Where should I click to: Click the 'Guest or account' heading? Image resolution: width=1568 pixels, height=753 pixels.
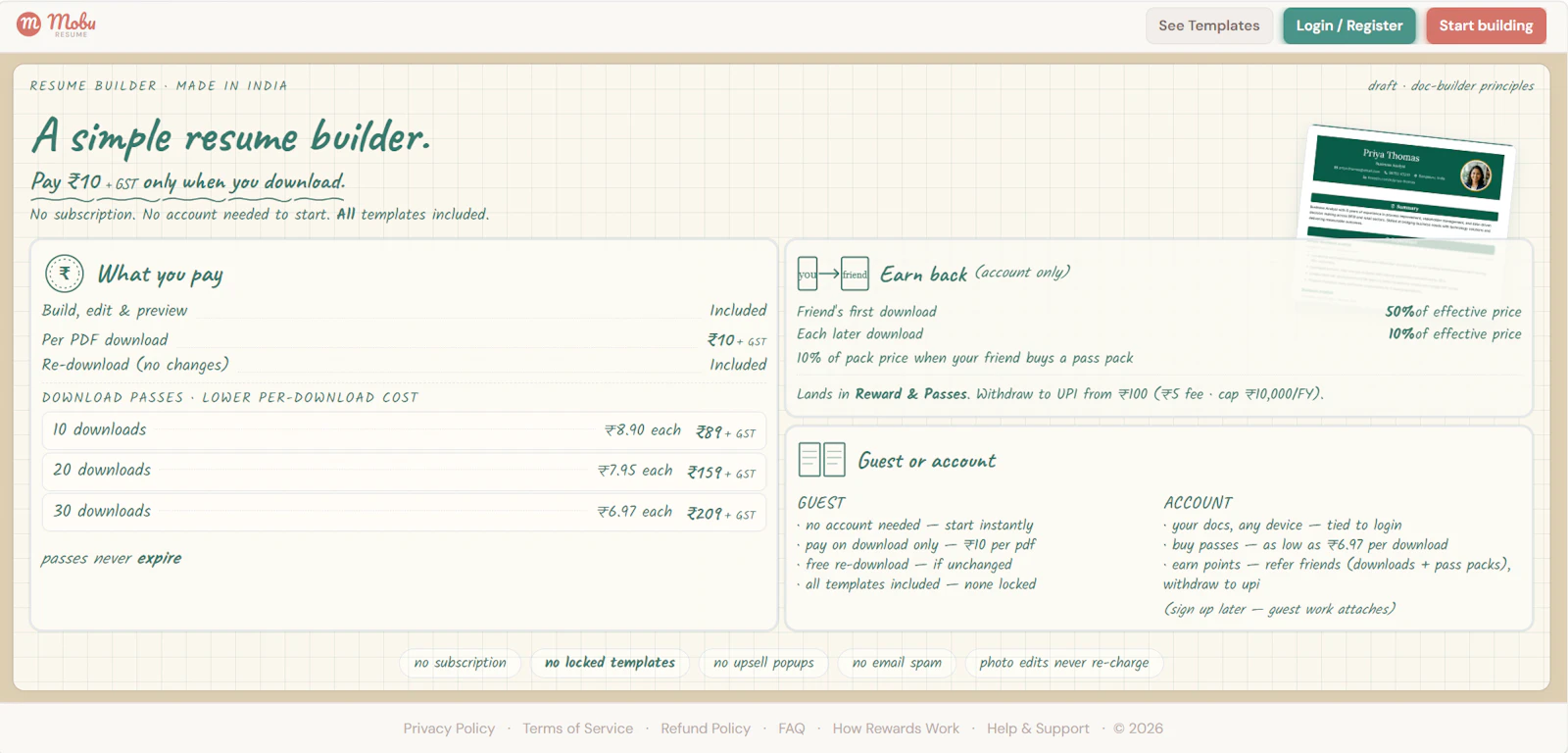pyautogui.click(x=927, y=461)
